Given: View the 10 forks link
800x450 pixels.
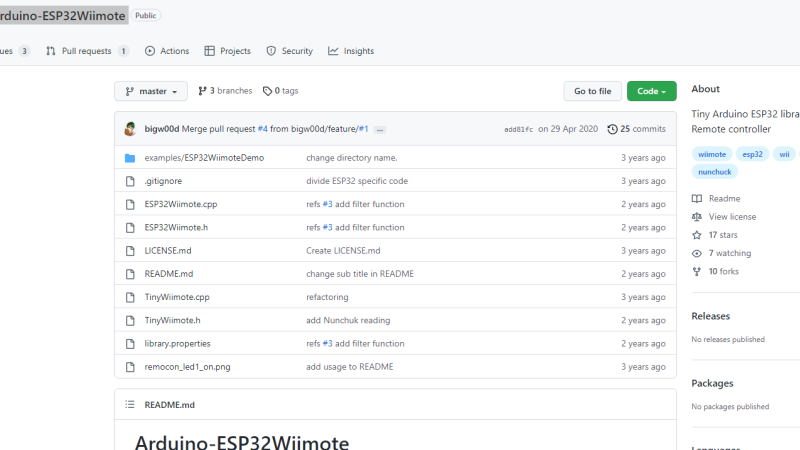Looking at the screenshot, I should (x=715, y=271).
